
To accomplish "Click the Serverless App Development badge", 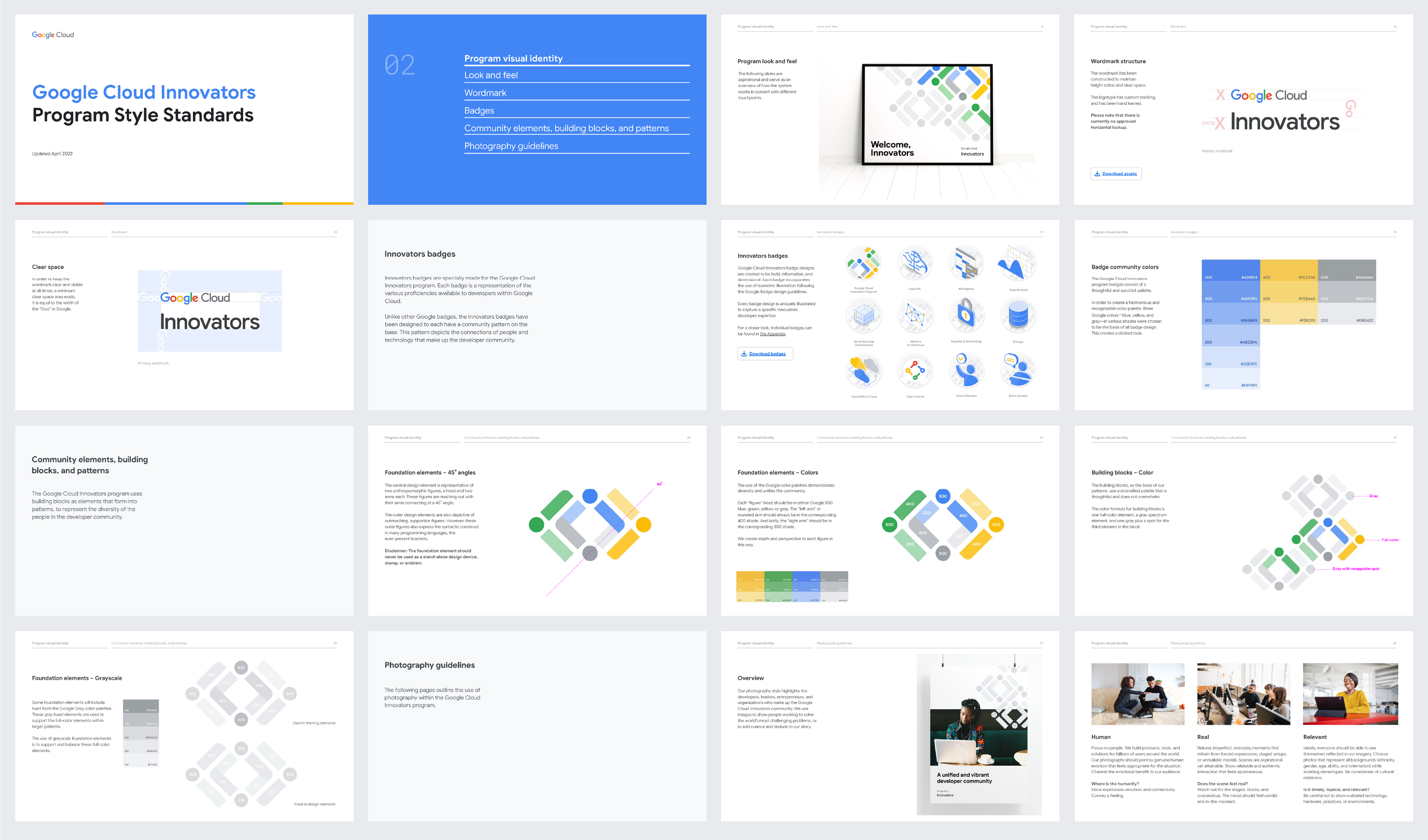I will point(863,315).
